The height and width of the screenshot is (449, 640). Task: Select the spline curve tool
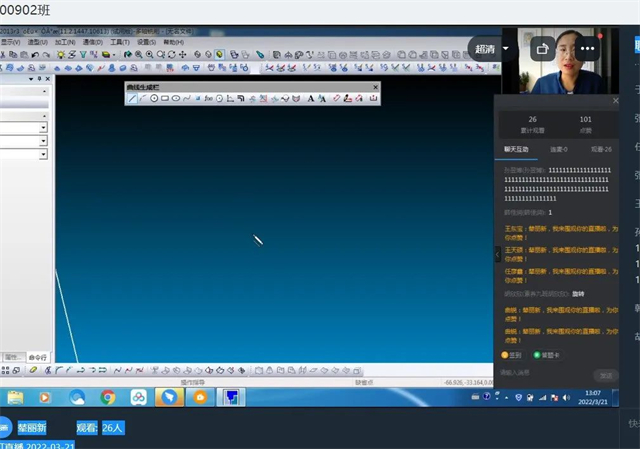(x=187, y=98)
